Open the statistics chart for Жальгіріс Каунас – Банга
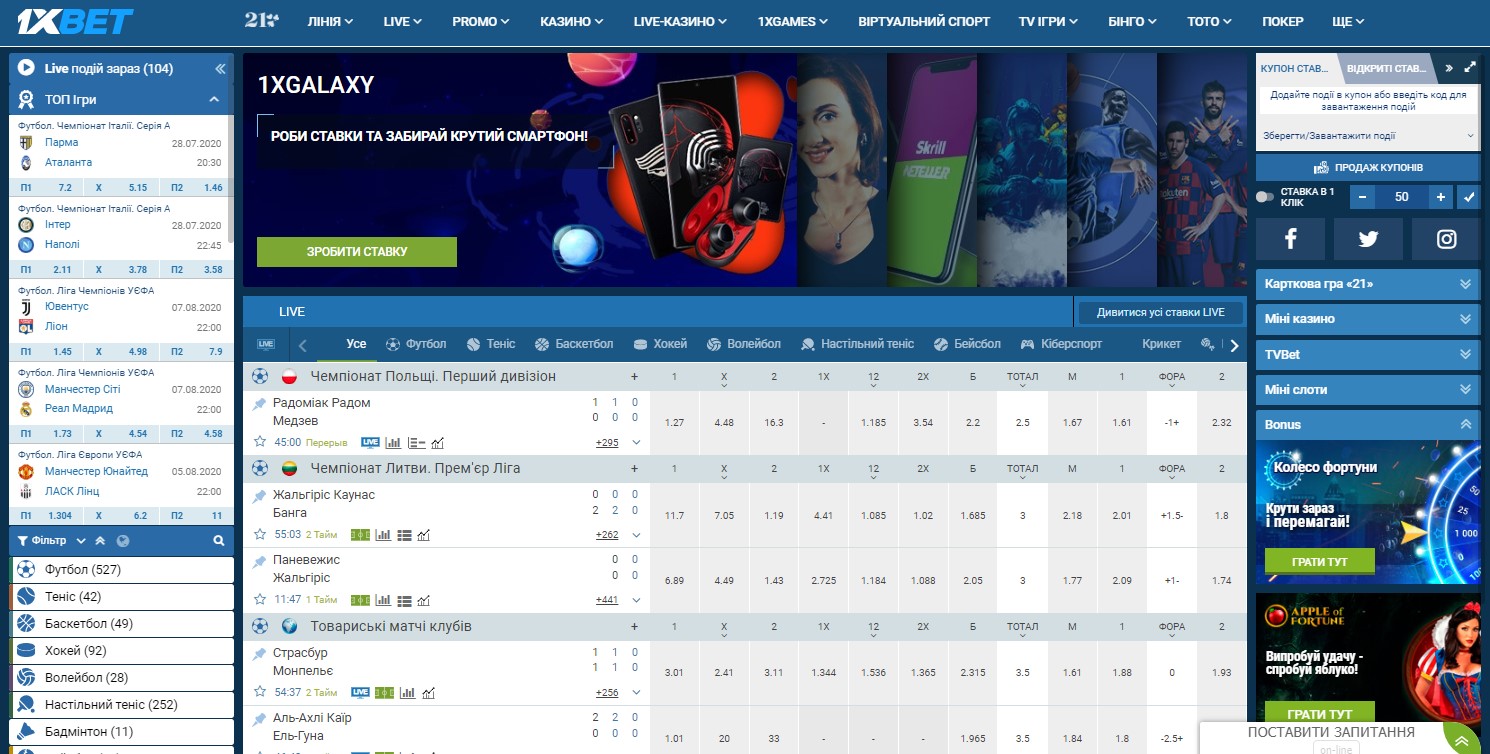 point(424,535)
